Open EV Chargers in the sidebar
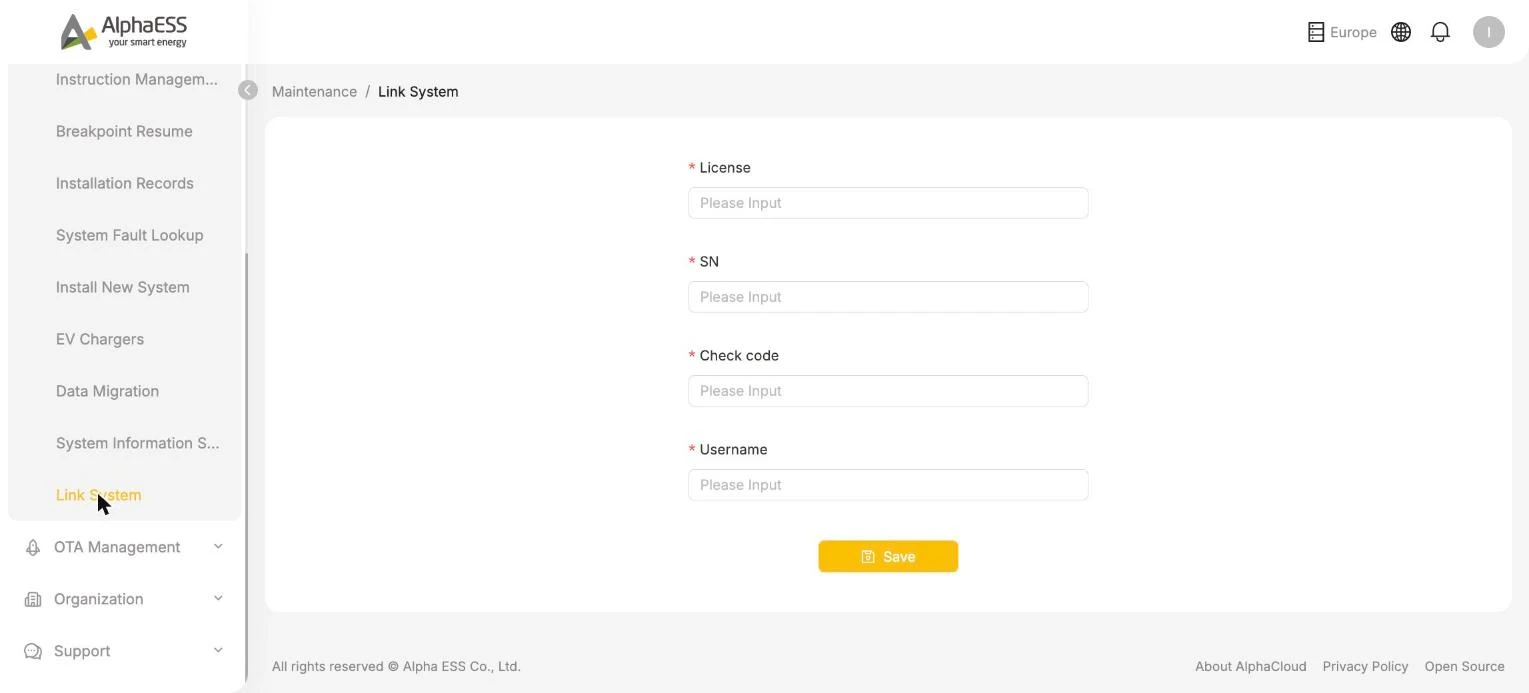1529x693 pixels. (100, 339)
